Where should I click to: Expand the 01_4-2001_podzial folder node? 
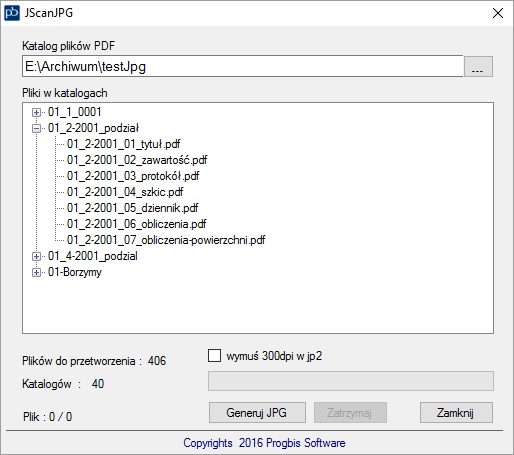click(36, 256)
